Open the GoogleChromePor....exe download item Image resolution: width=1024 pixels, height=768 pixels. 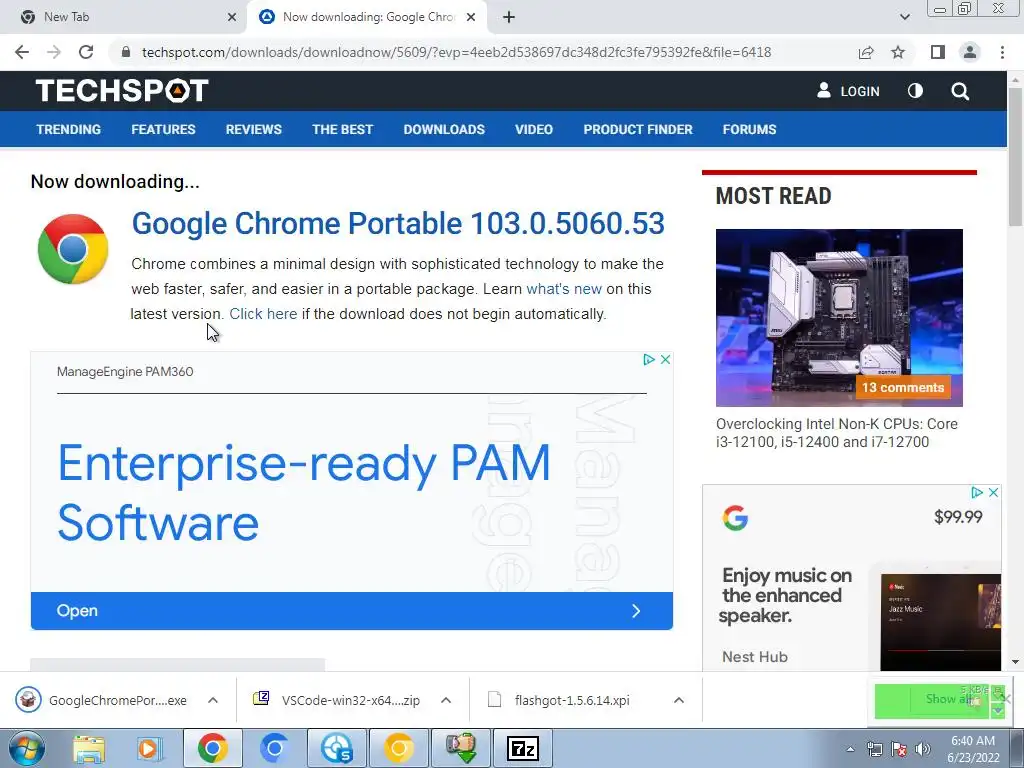[x=104, y=700]
